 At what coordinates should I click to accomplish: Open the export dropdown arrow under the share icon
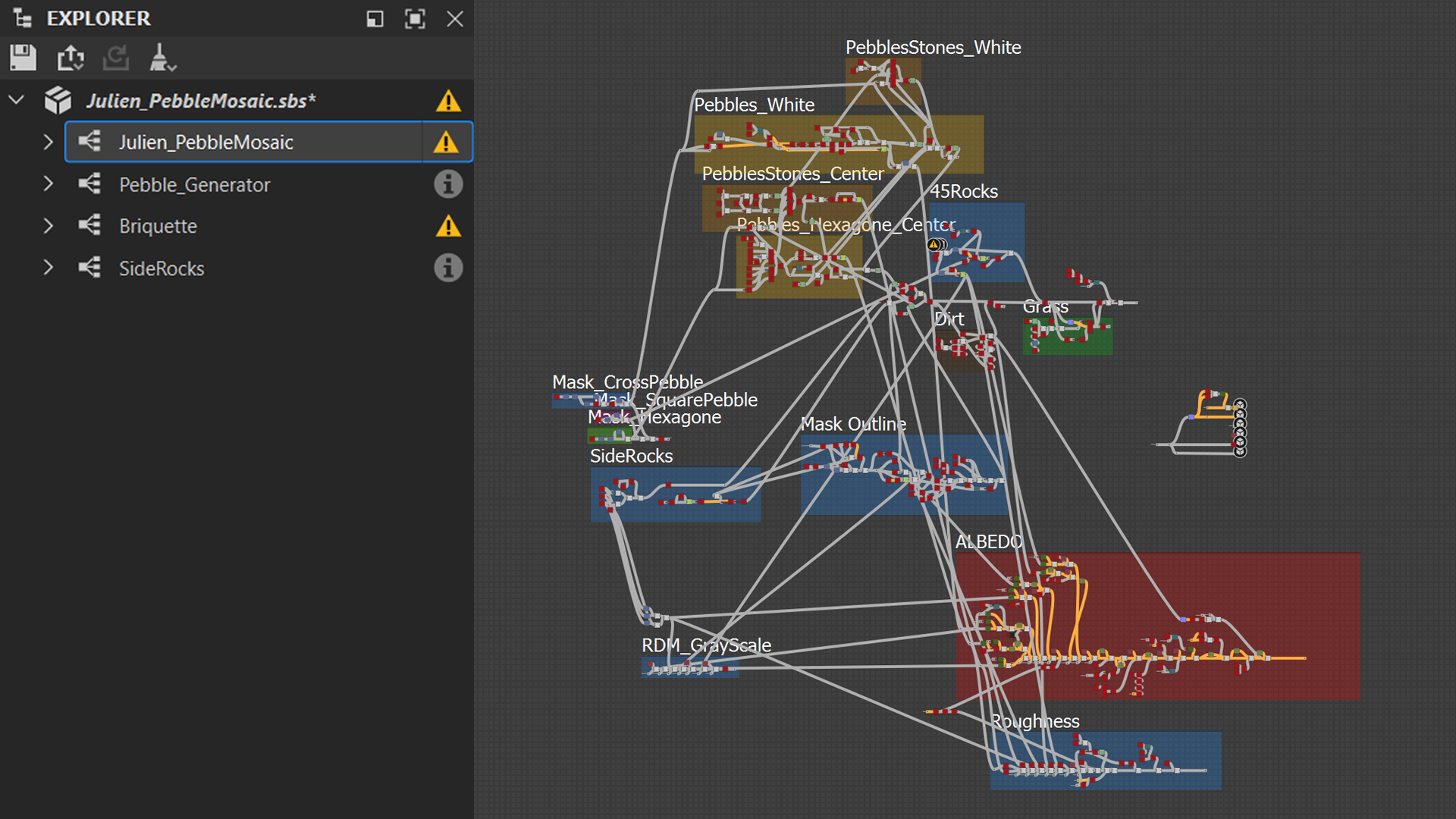[x=79, y=67]
